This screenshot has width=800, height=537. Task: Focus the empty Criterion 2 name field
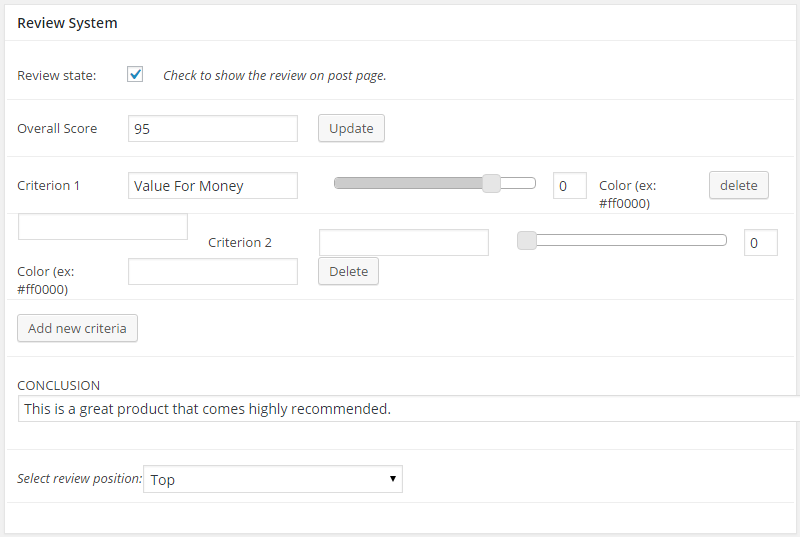point(403,242)
